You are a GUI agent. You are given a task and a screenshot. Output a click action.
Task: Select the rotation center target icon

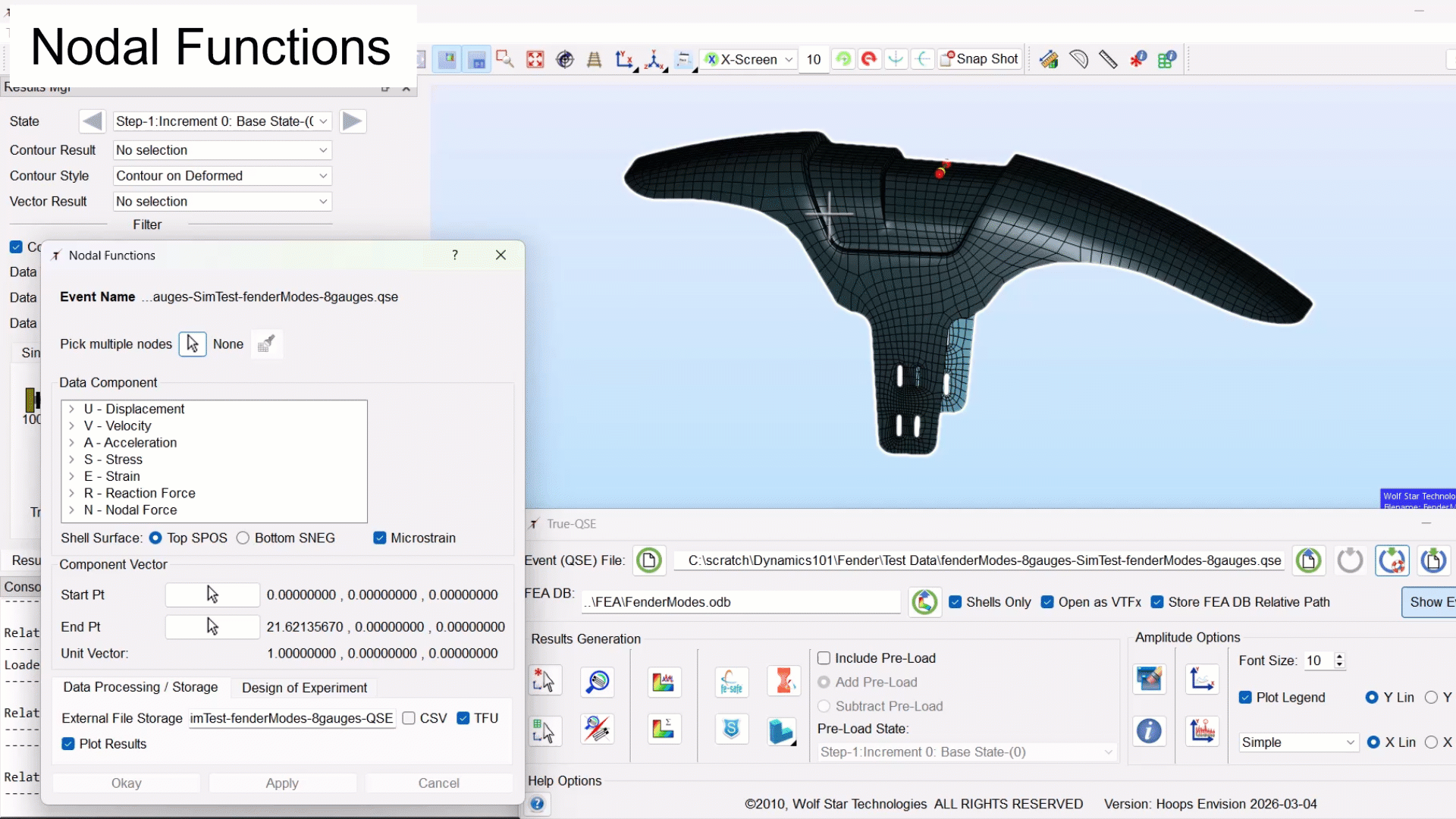coord(565,59)
